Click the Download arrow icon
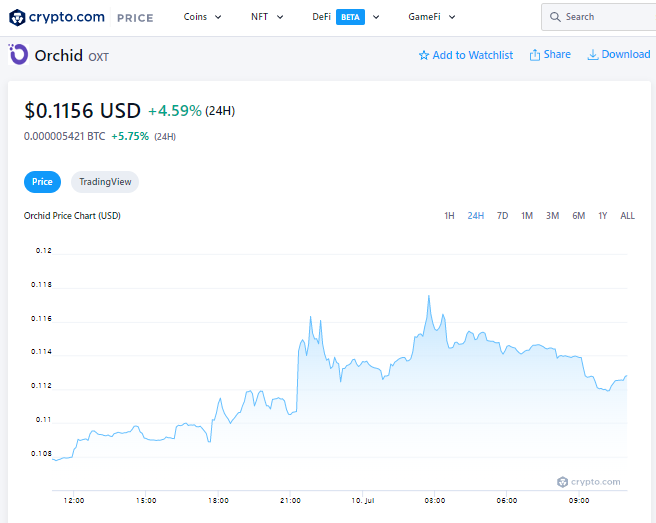This screenshot has height=523, width=656. [x=593, y=55]
